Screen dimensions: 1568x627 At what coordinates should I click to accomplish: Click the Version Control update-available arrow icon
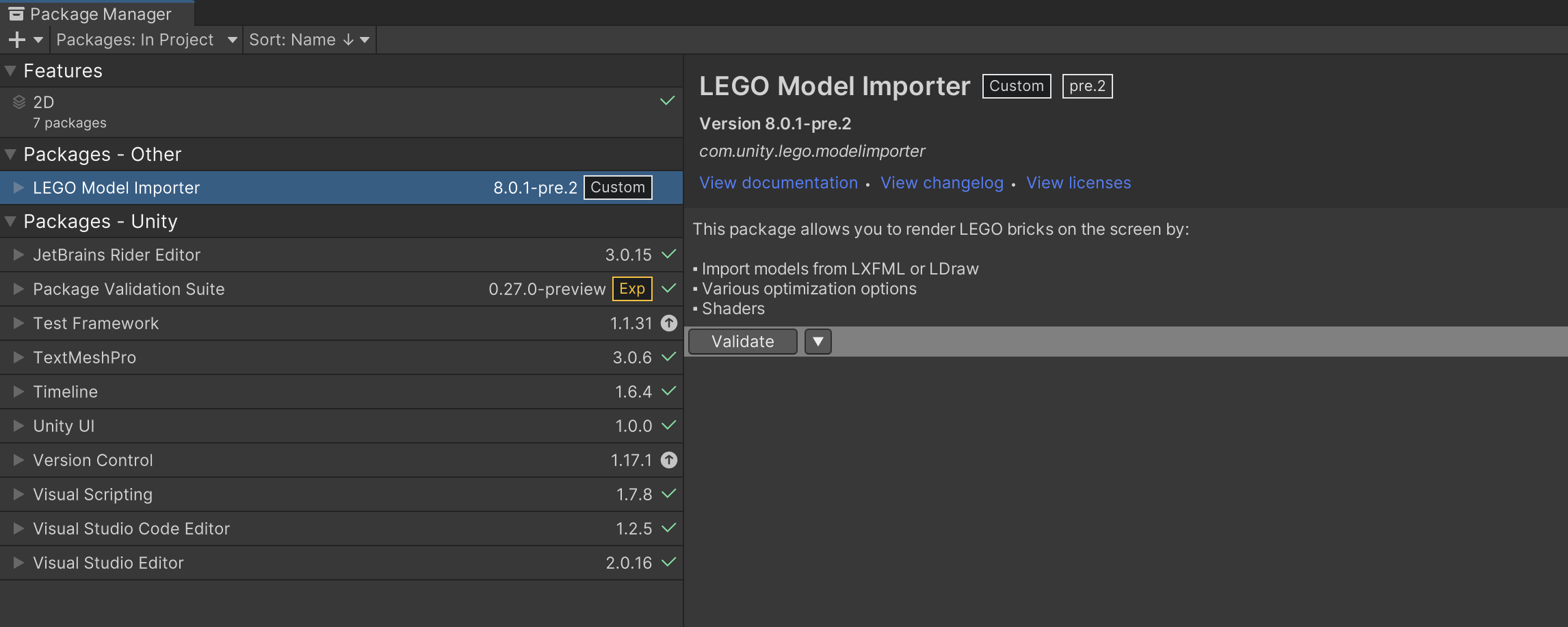[669, 460]
